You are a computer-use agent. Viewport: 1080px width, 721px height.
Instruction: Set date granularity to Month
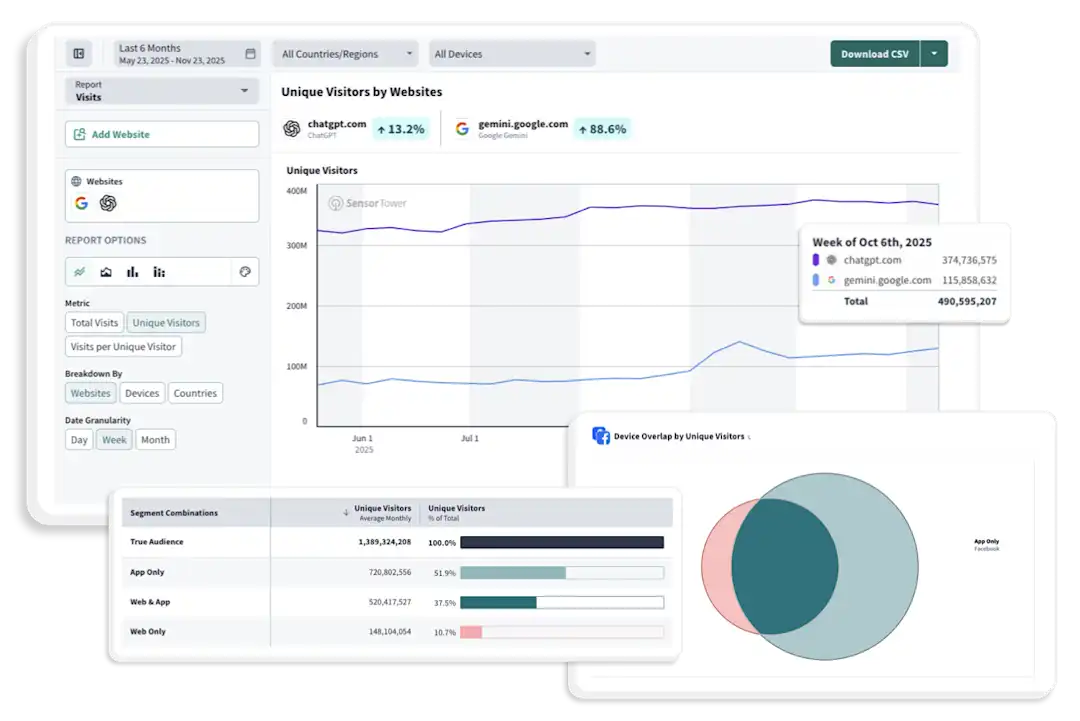(155, 439)
